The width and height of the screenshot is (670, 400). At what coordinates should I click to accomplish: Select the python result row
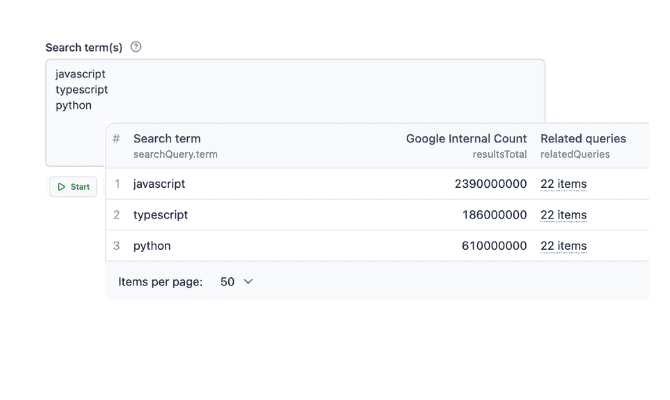pos(377,246)
